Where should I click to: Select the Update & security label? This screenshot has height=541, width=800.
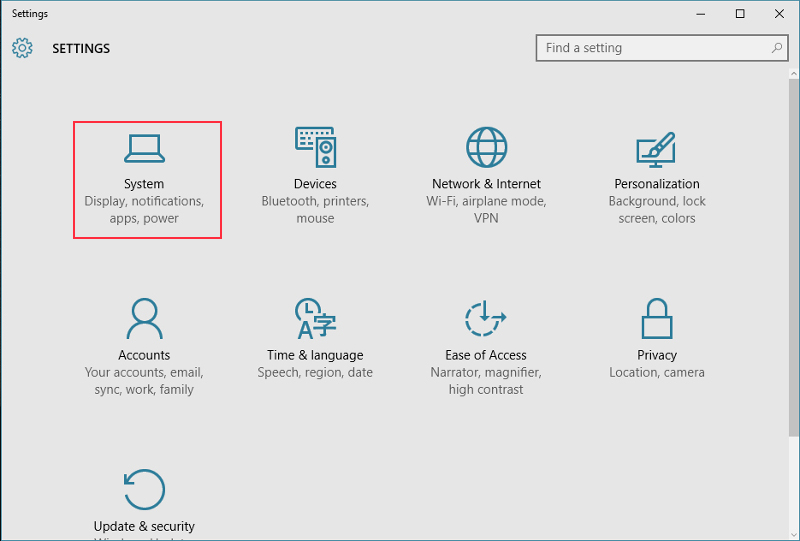point(144,526)
